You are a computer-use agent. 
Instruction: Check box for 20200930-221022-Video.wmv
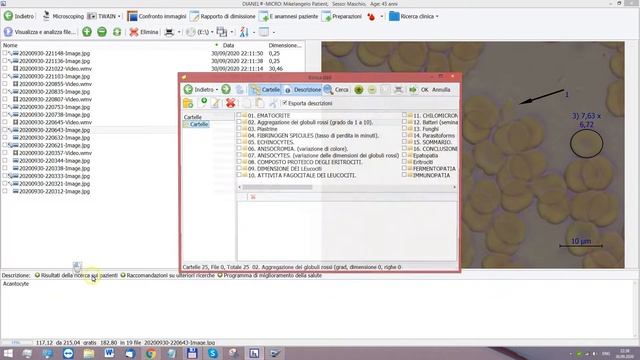(x=5, y=69)
